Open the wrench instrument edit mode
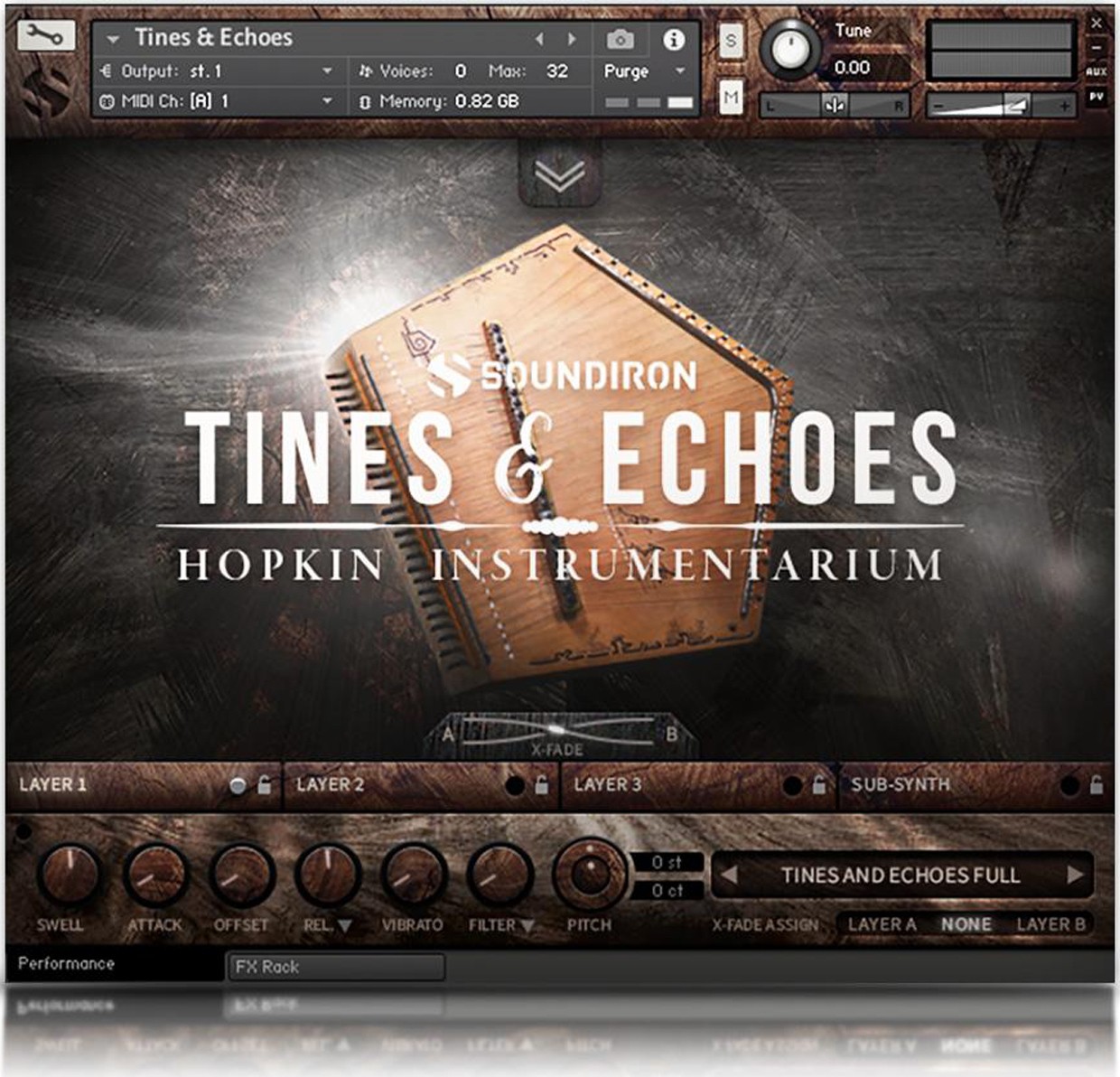This screenshot has height=1077, width=1120. (x=45, y=34)
